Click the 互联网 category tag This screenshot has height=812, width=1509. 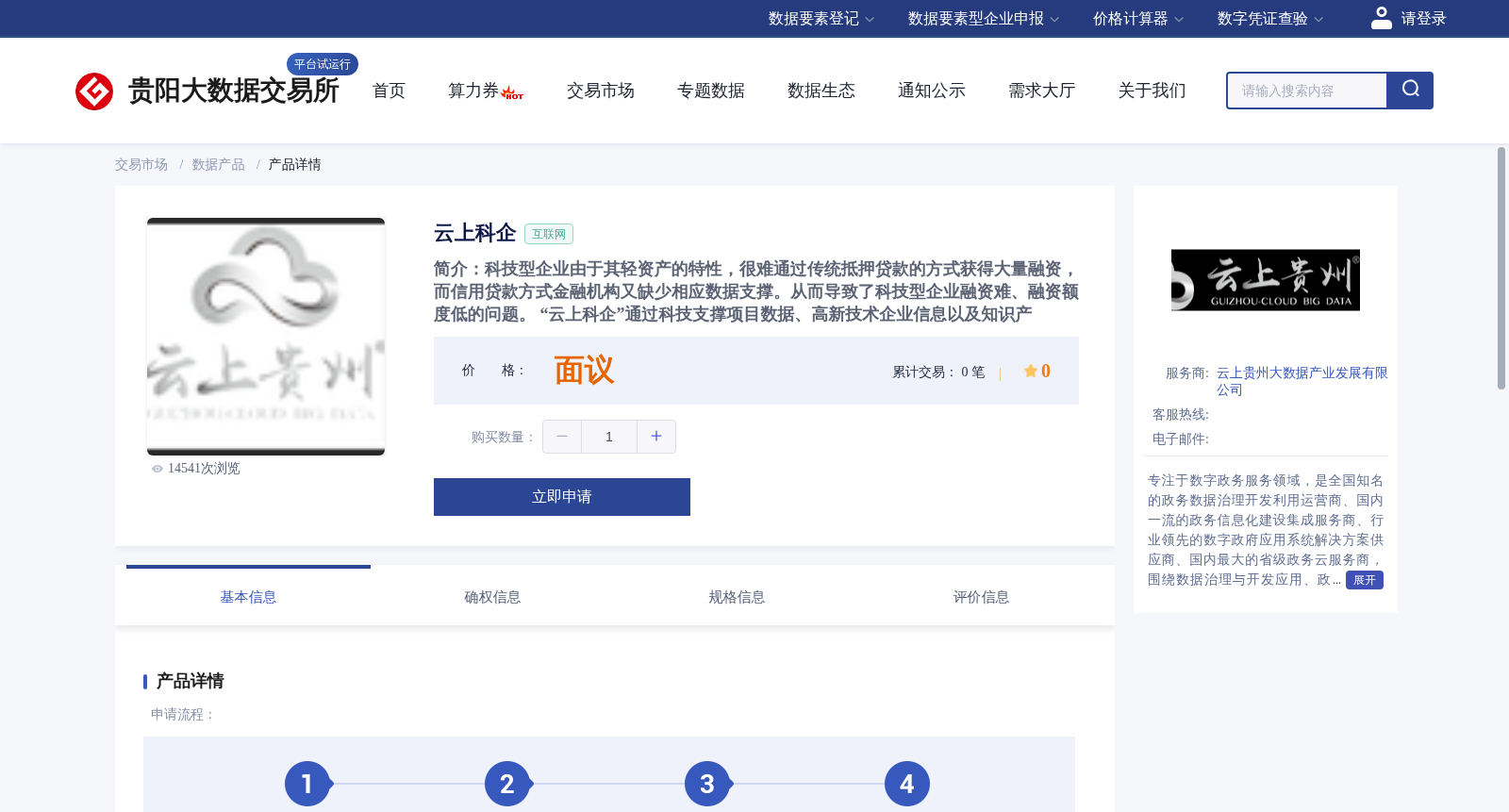pyautogui.click(x=549, y=234)
